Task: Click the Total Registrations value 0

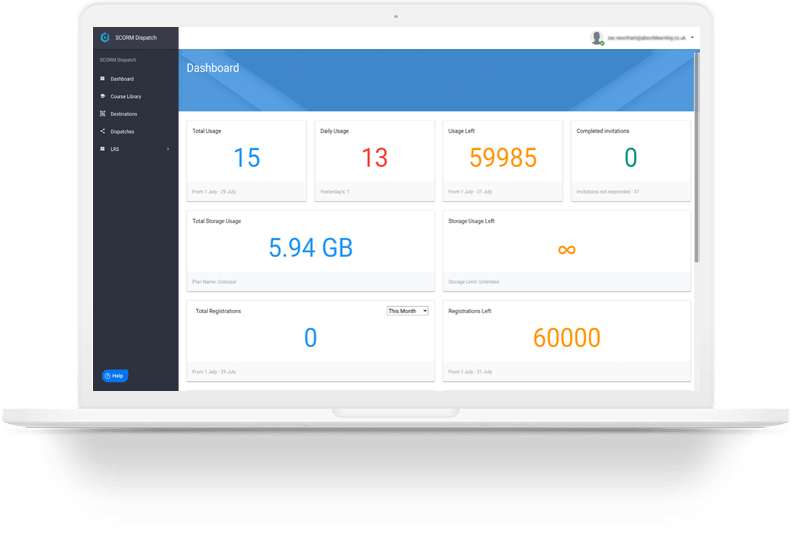Action: 311,337
